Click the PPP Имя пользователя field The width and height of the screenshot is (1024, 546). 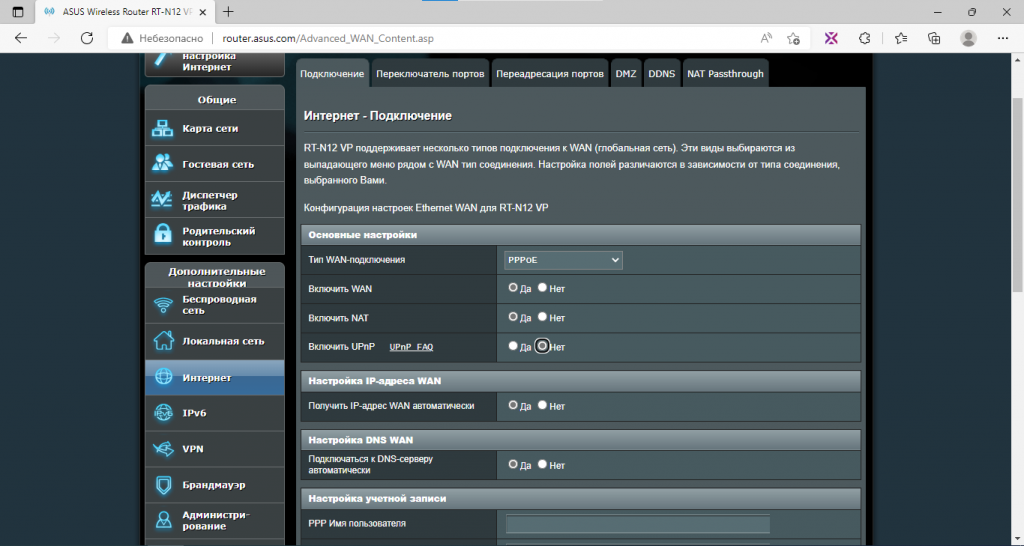637,524
